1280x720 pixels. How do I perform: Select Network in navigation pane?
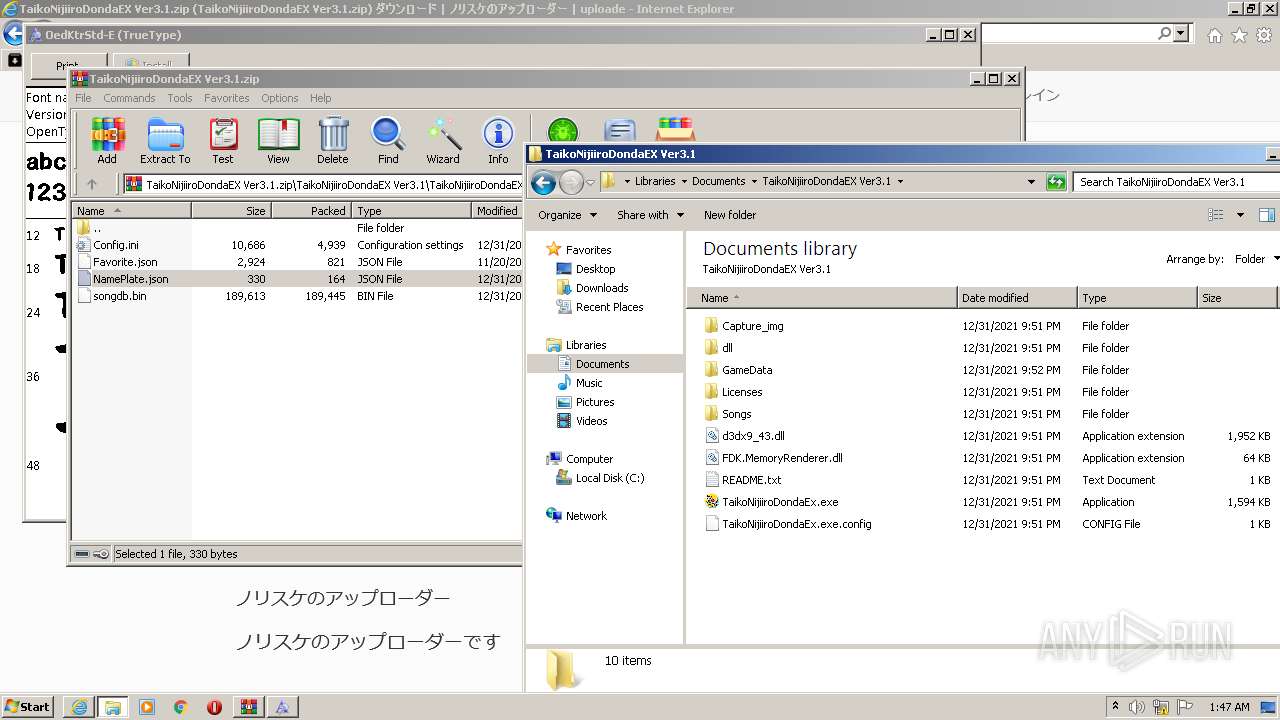586,516
